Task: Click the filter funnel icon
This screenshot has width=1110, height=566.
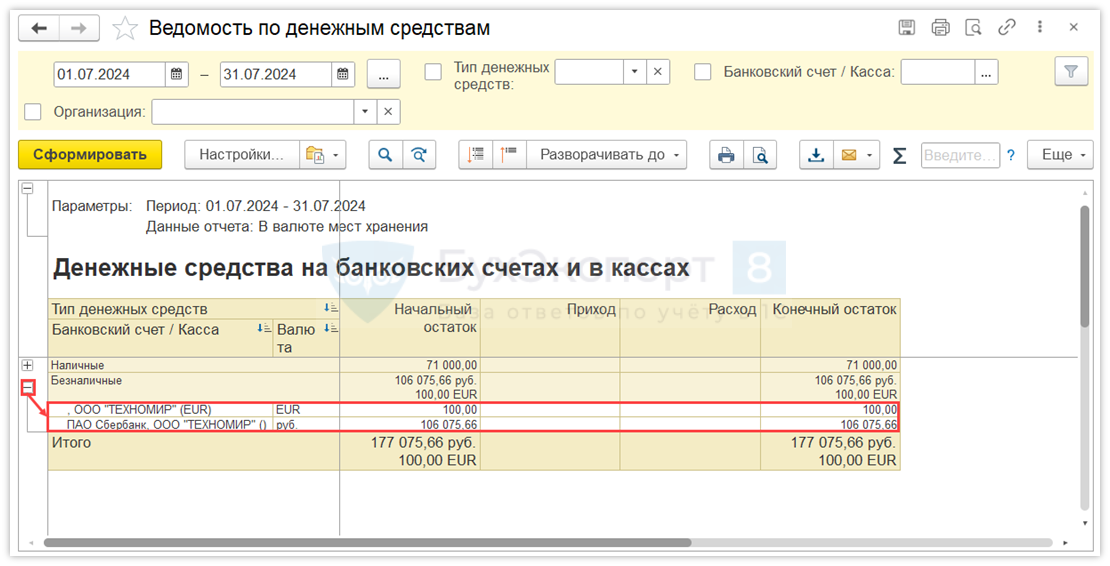Action: (x=1071, y=72)
